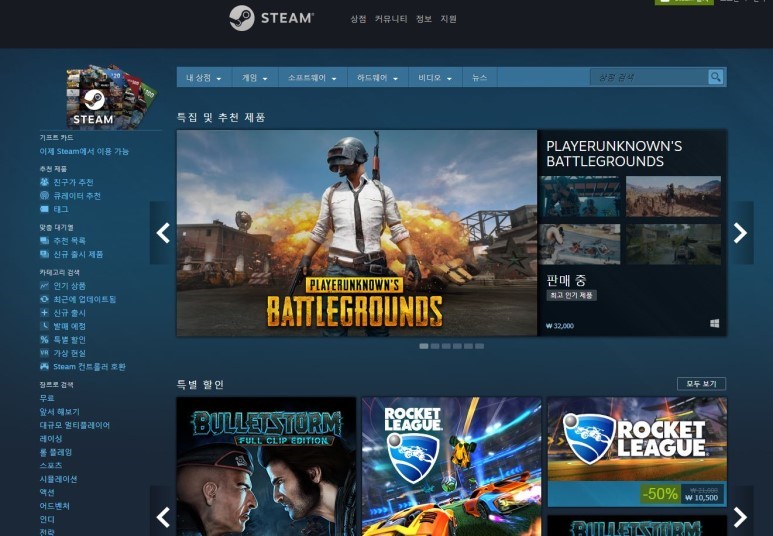Click the Windows platform icon on the PUBG panel
The width and height of the screenshot is (773, 536).
click(x=714, y=323)
